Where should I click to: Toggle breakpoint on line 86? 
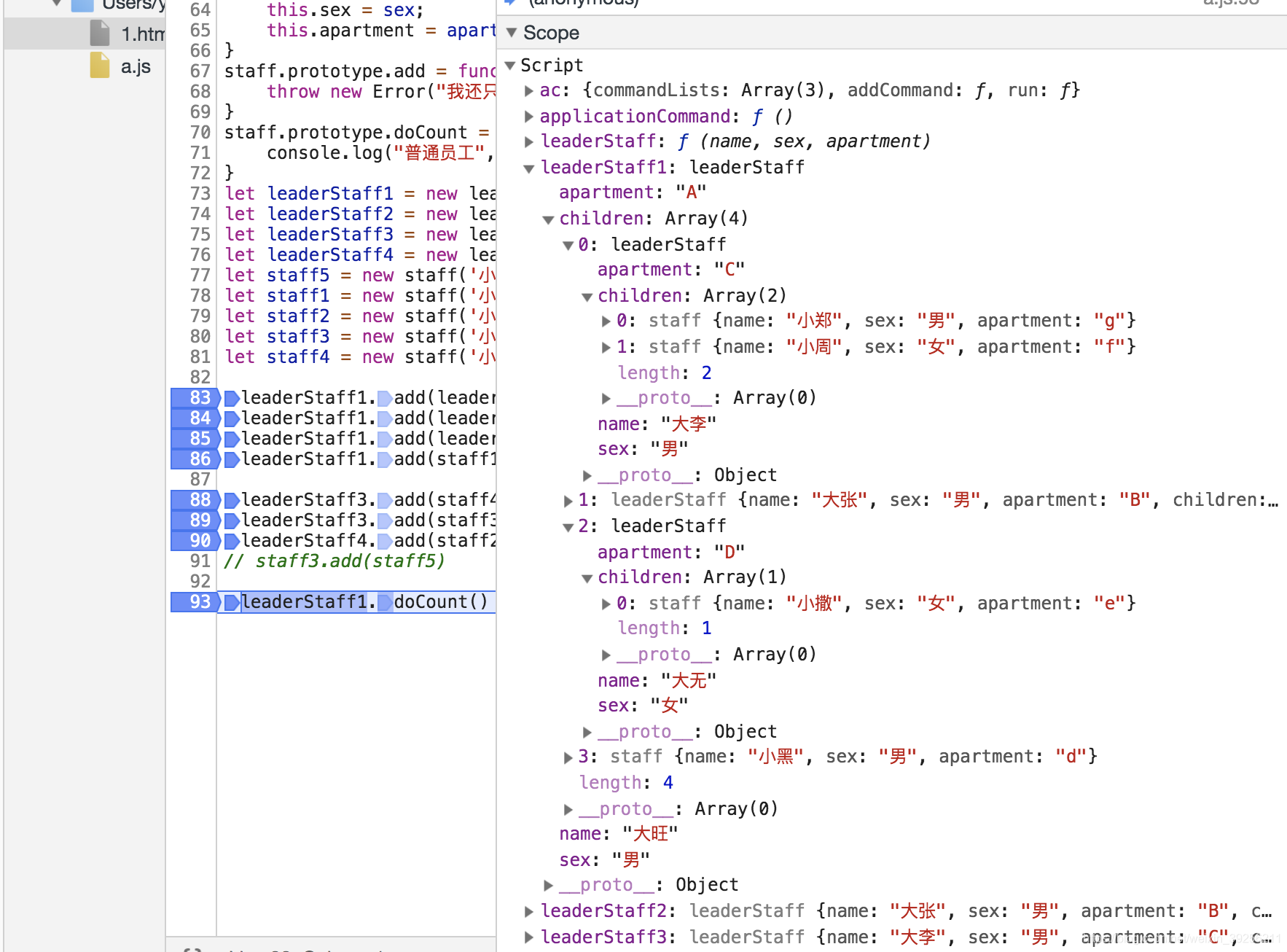[x=195, y=459]
